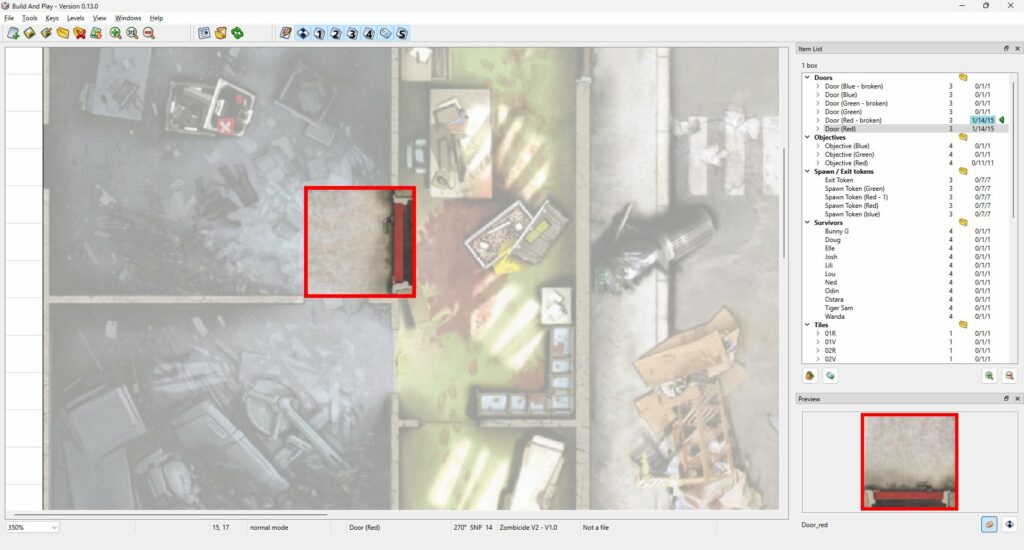Toggle the left button beside Door_red preview label
Screen dimensions: 1024x550
(989, 524)
